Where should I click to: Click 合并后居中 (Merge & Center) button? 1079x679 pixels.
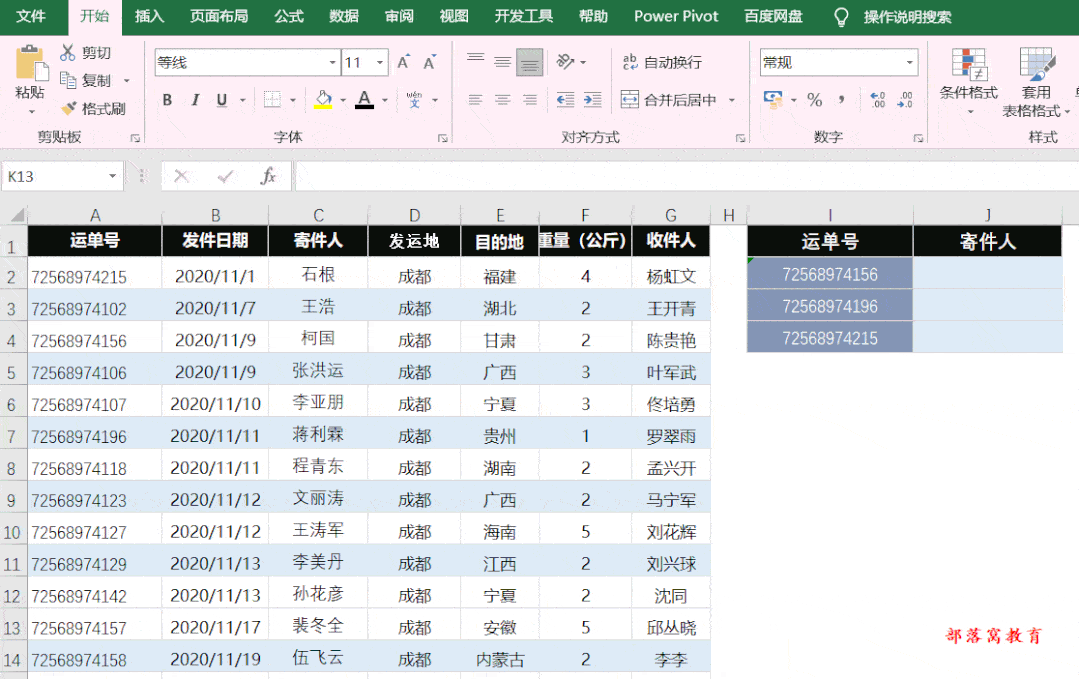(x=669, y=100)
